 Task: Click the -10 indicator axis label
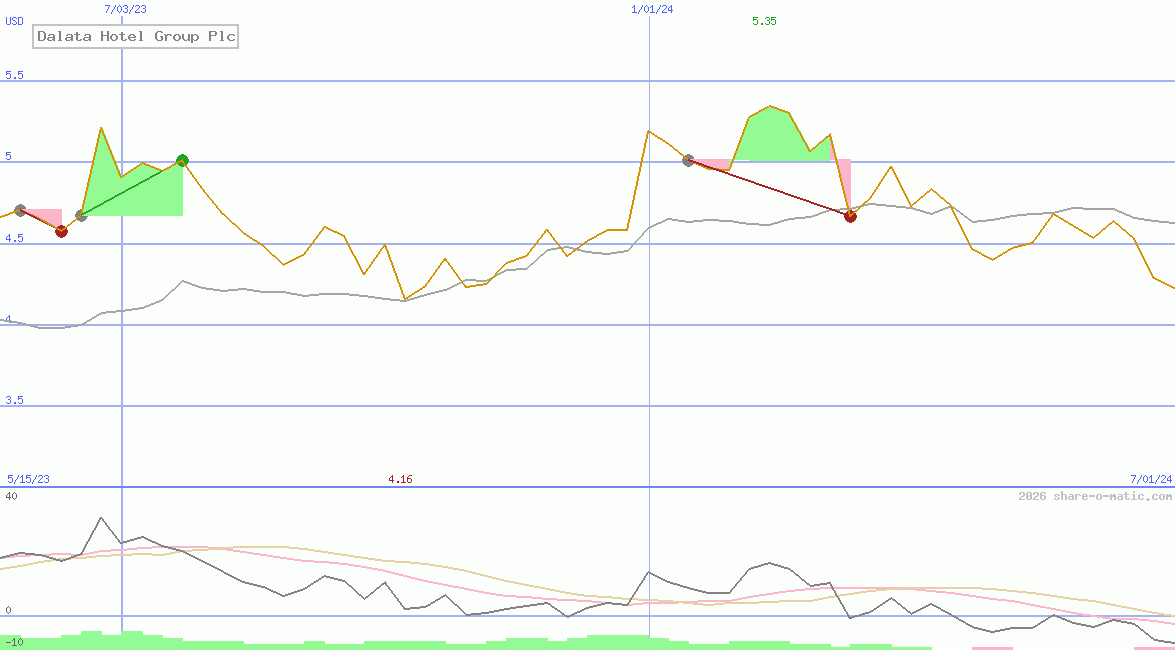pos(14,643)
